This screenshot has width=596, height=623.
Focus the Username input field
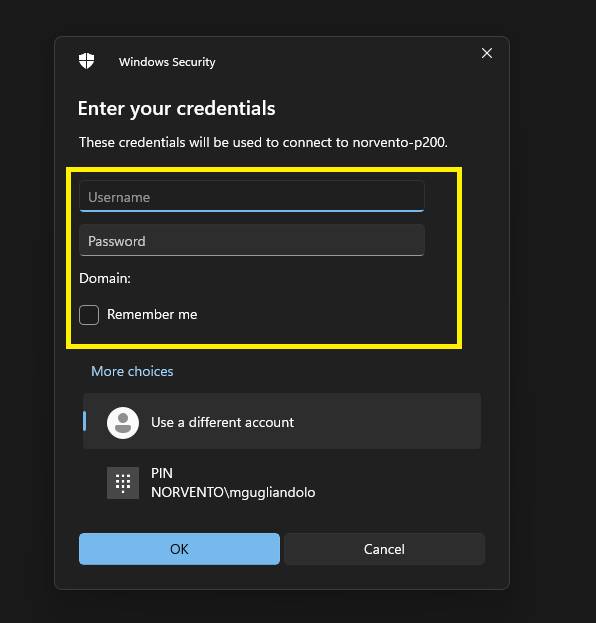pos(252,196)
